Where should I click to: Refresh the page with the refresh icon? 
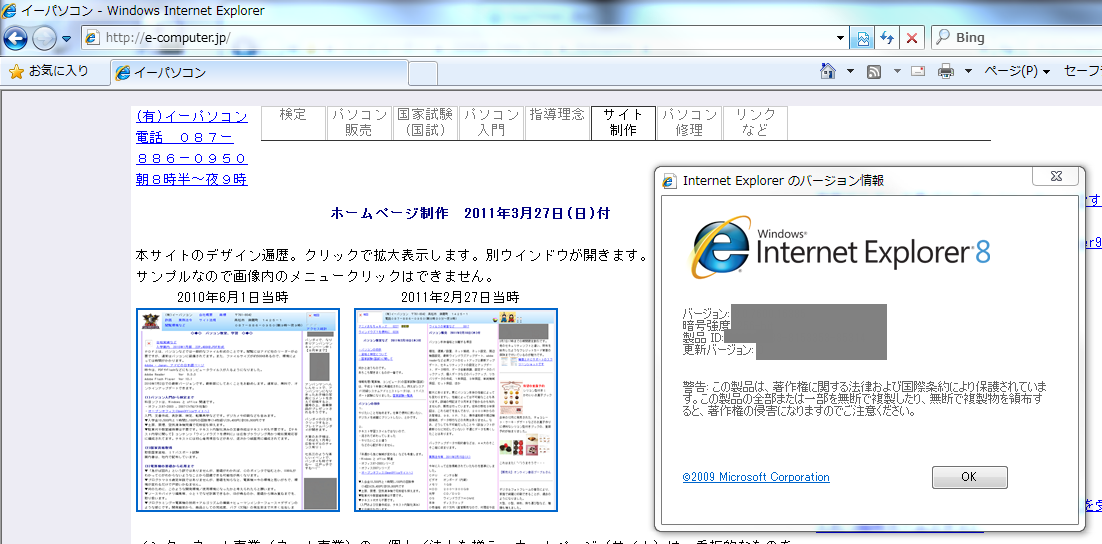[887, 38]
